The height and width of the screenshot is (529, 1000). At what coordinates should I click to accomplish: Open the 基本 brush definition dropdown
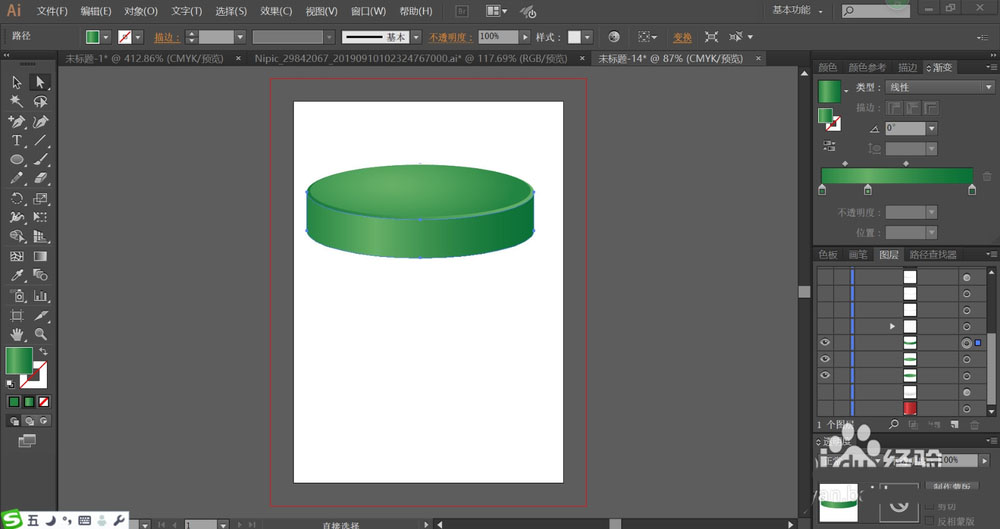click(x=416, y=37)
